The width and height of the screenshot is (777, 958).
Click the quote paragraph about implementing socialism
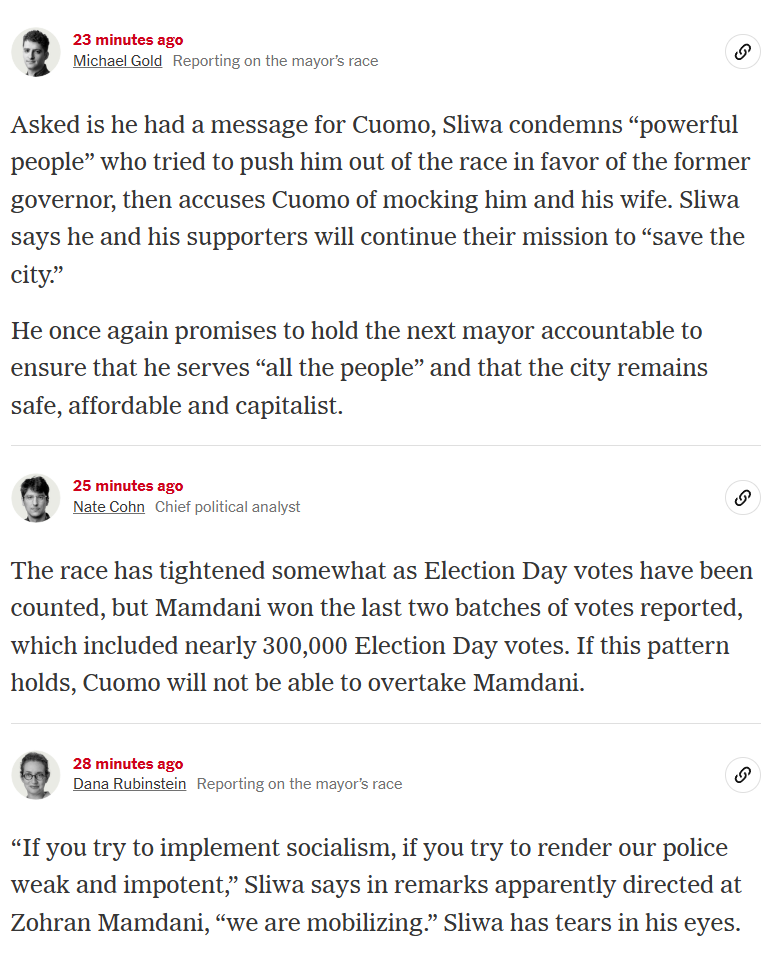[x=376, y=885]
